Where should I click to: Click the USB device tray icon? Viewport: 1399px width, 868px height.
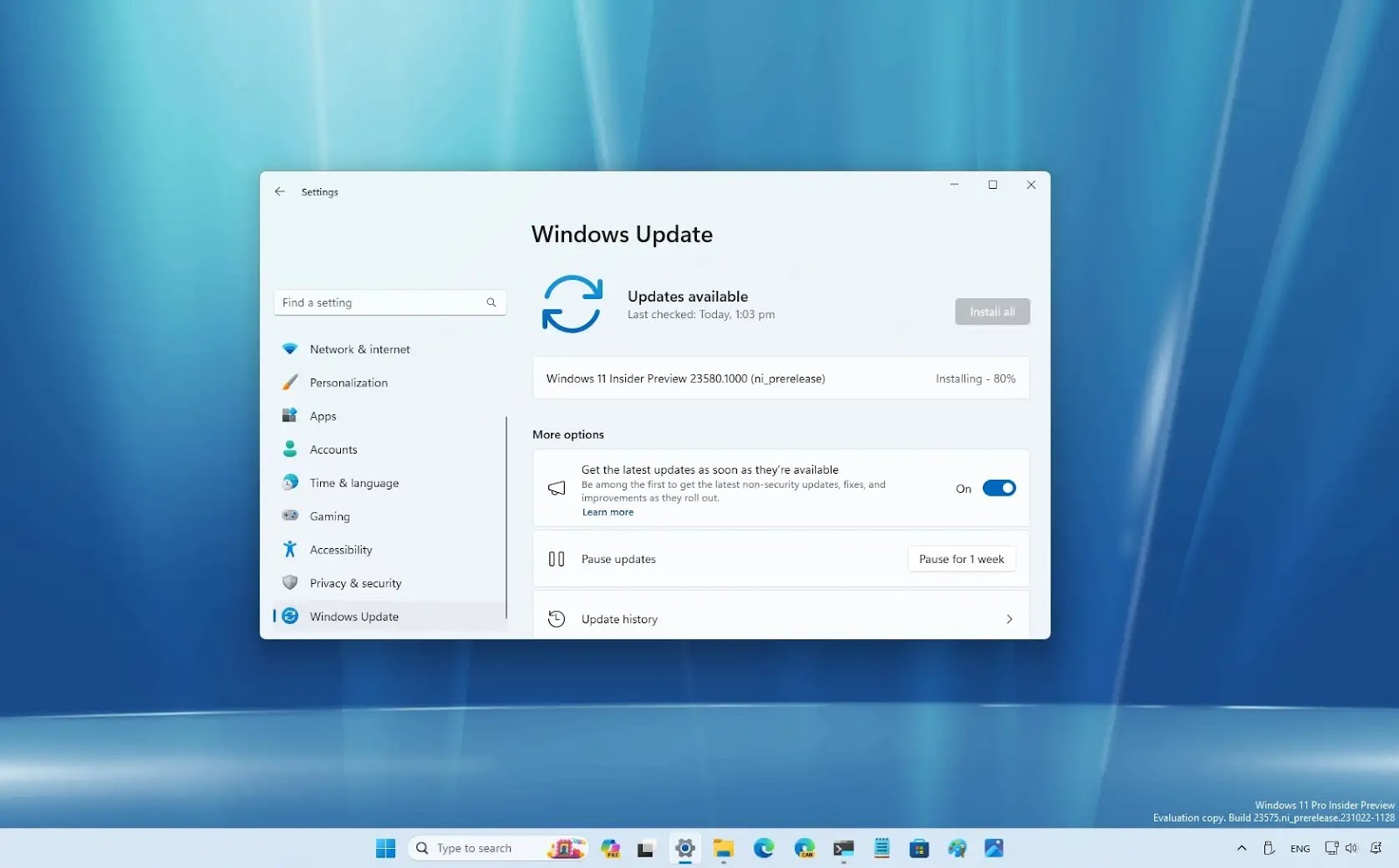click(x=1270, y=848)
